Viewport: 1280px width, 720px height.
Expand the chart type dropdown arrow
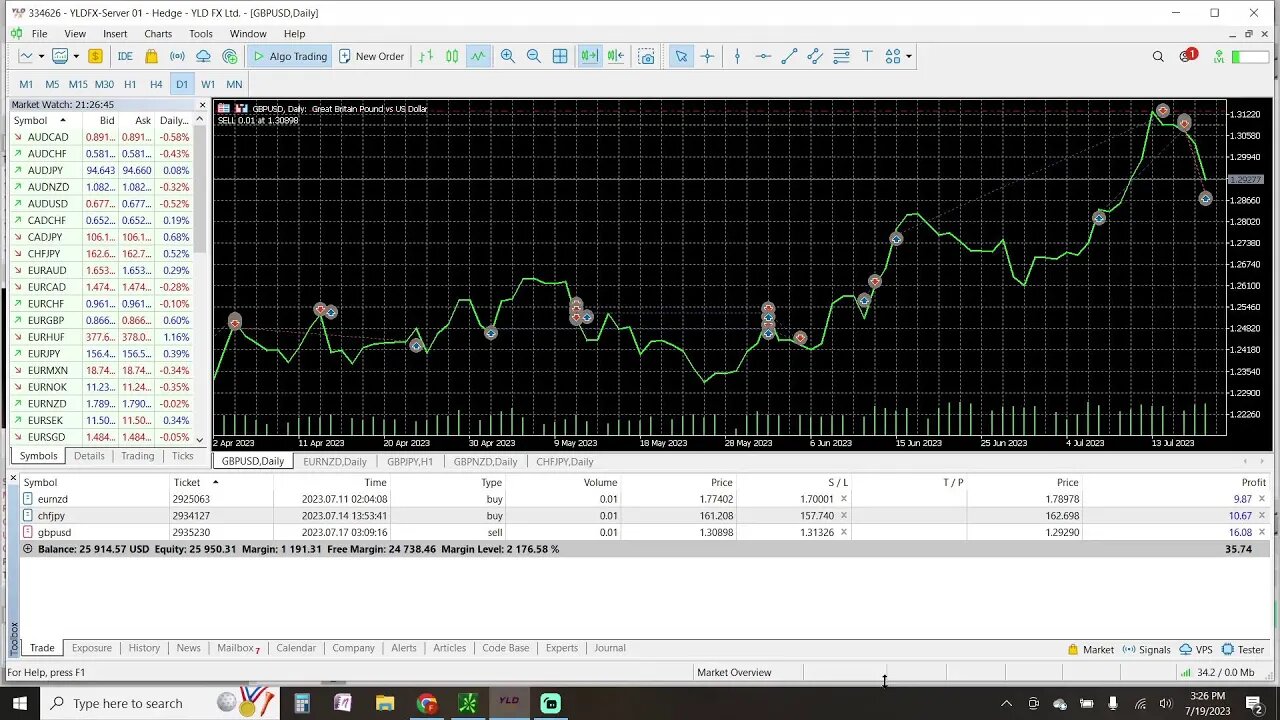[40, 56]
